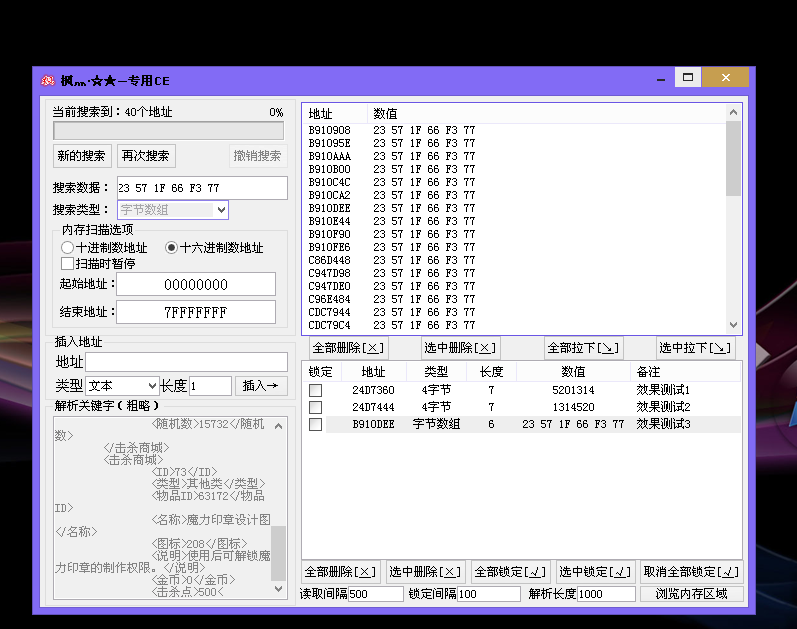Select result row B910B00

click(x=515, y=169)
